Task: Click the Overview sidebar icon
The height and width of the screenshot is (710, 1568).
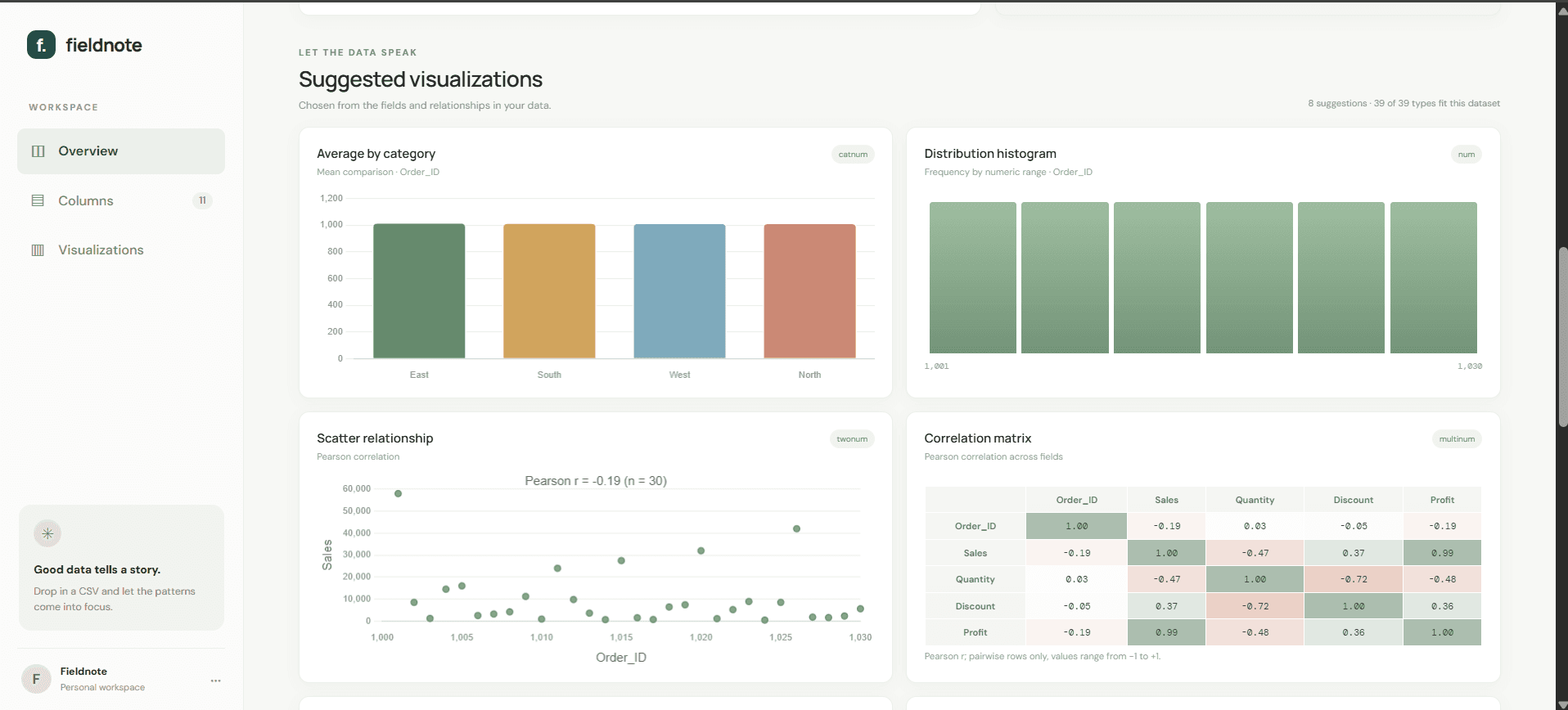Action: 38,151
